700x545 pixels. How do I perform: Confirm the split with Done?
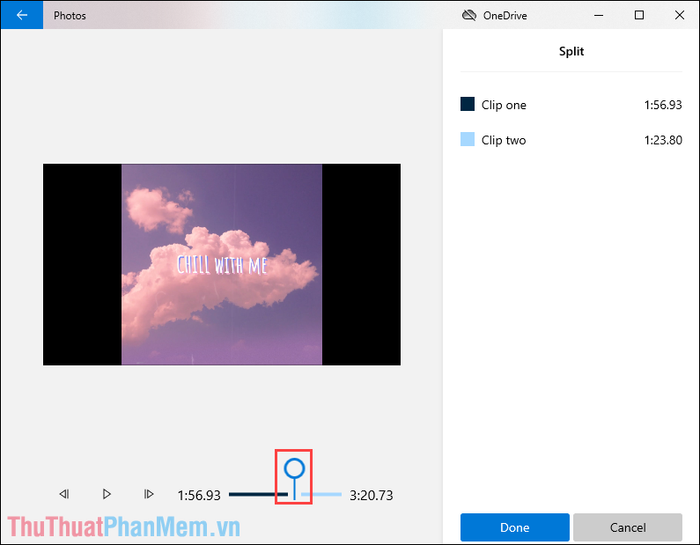(515, 528)
